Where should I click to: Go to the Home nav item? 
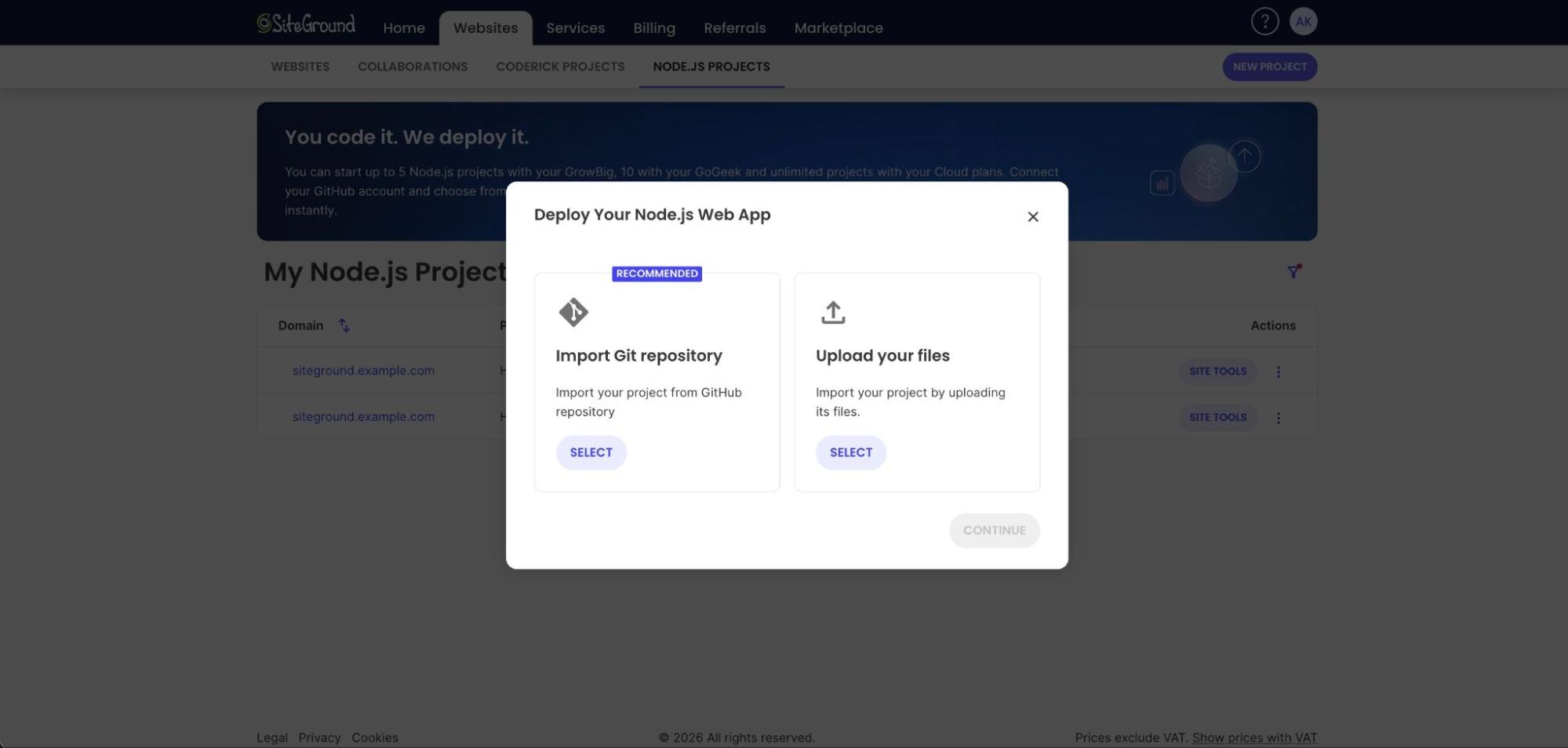(x=404, y=28)
